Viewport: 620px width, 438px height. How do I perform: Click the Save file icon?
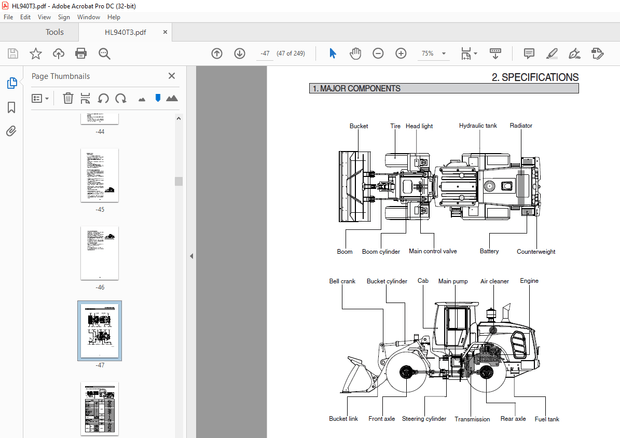coord(14,53)
